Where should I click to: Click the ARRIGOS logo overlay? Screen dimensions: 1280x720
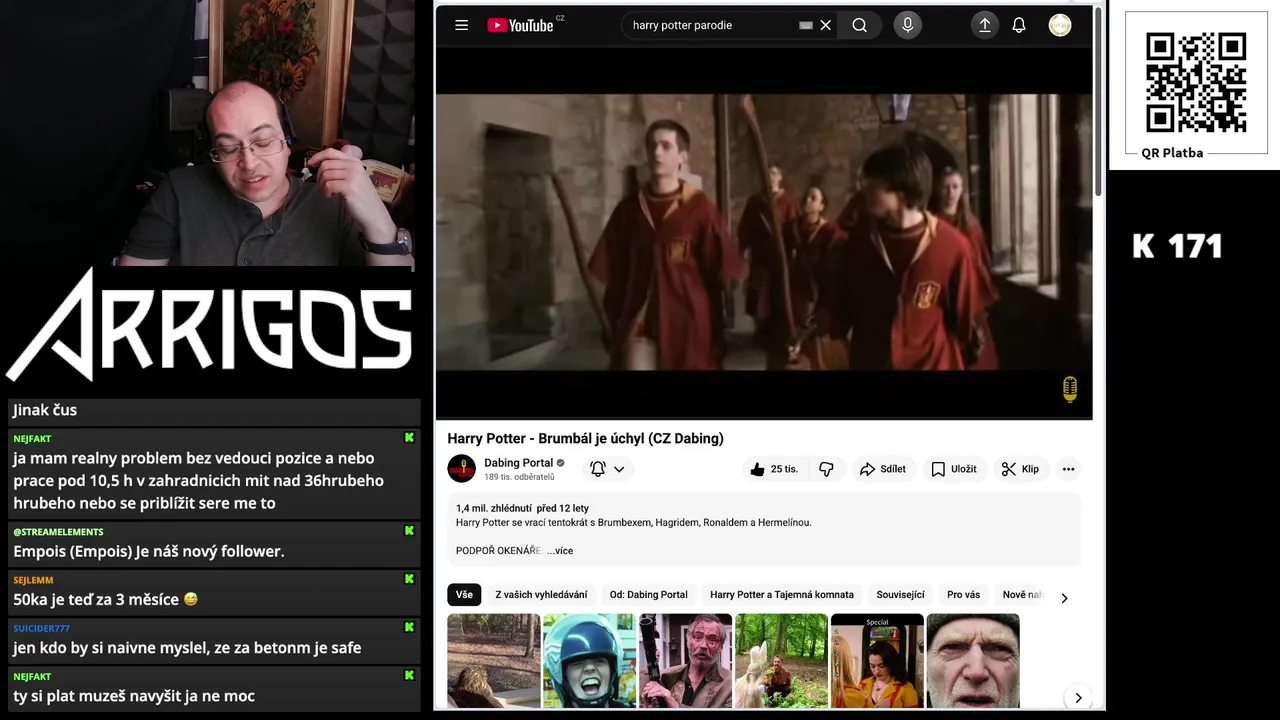(x=210, y=325)
